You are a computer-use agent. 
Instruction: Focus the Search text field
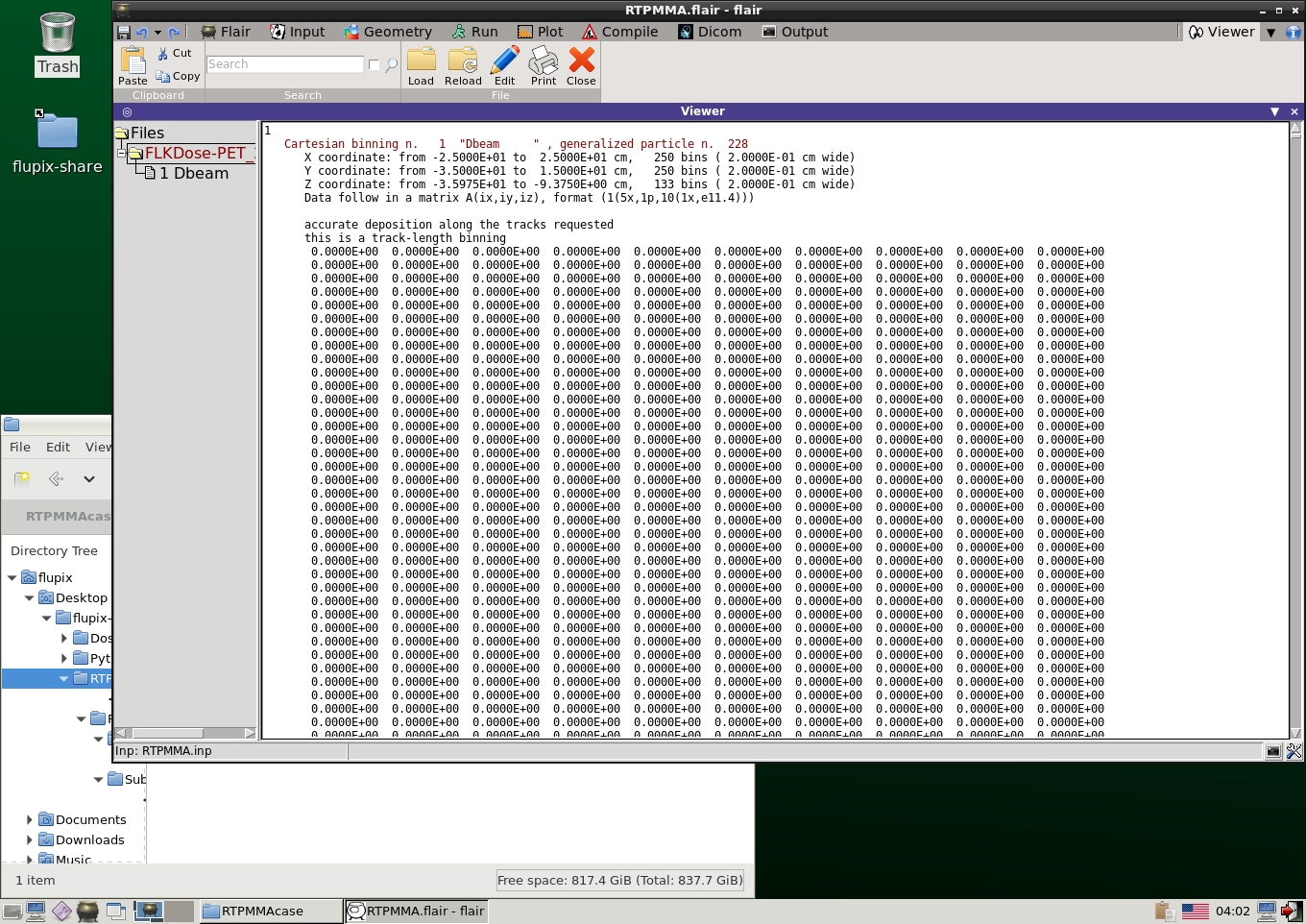pyautogui.click(x=285, y=64)
